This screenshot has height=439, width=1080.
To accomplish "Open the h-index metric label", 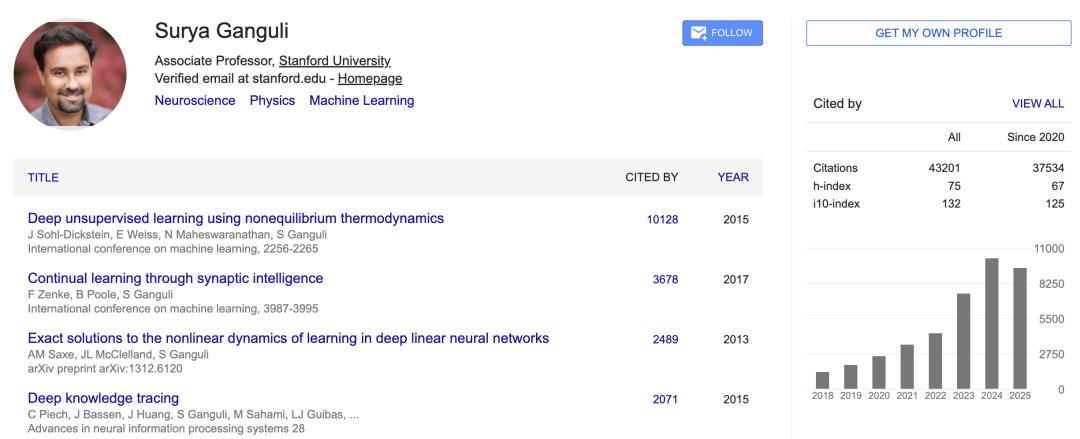I will [830, 186].
